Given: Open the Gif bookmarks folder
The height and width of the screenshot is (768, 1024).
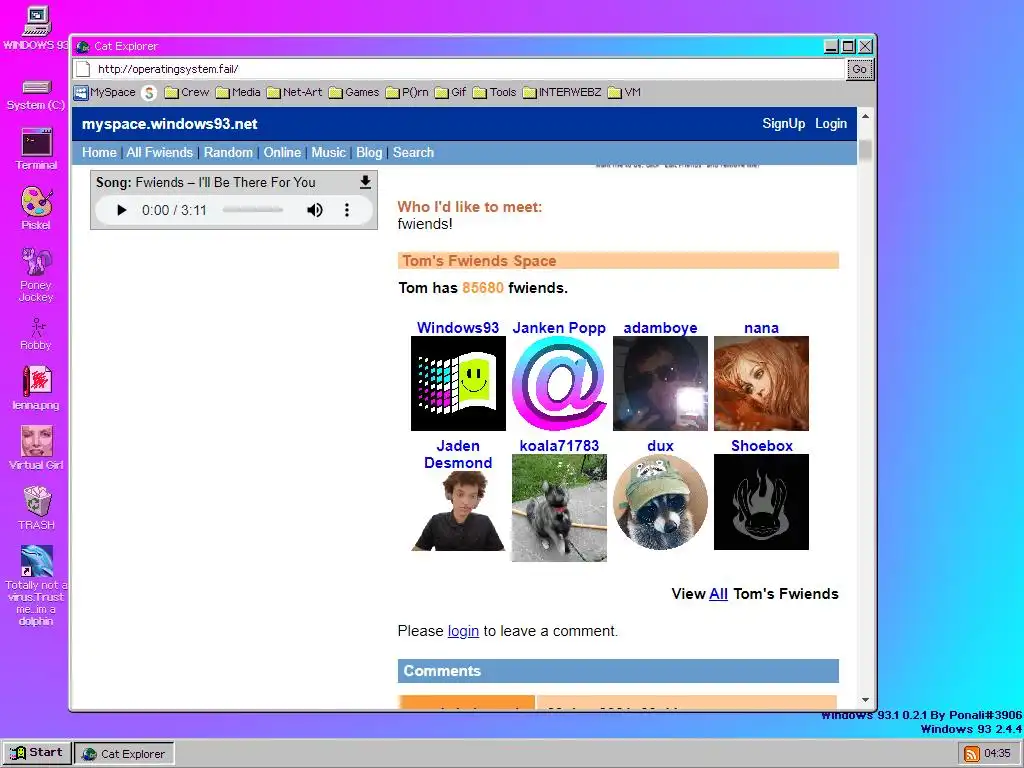Looking at the screenshot, I should [x=451, y=93].
